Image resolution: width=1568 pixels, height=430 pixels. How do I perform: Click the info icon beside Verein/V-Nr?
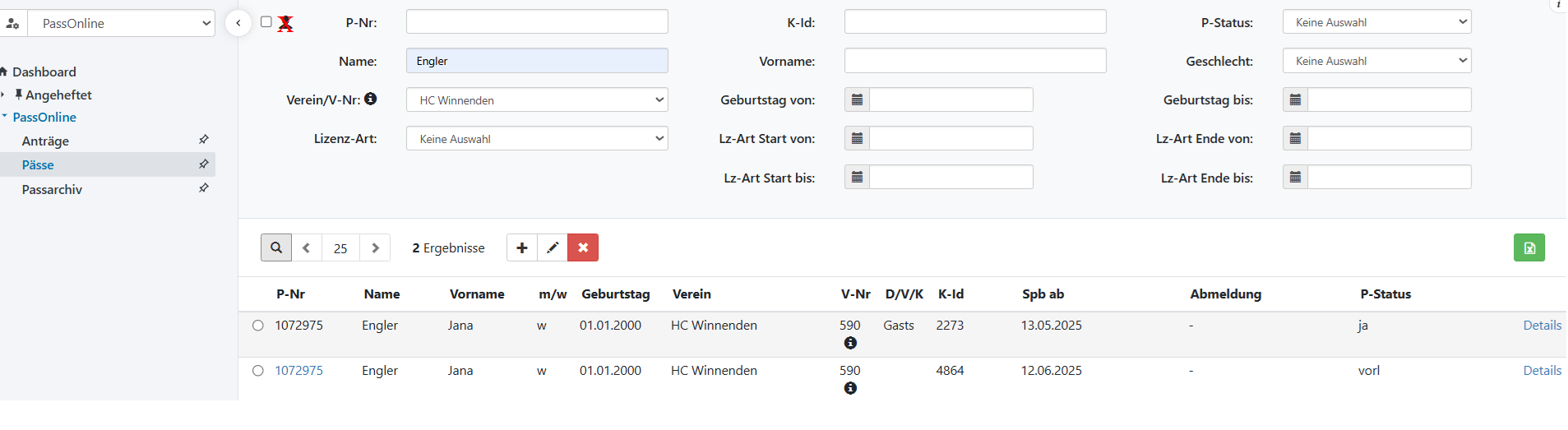tap(371, 99)
